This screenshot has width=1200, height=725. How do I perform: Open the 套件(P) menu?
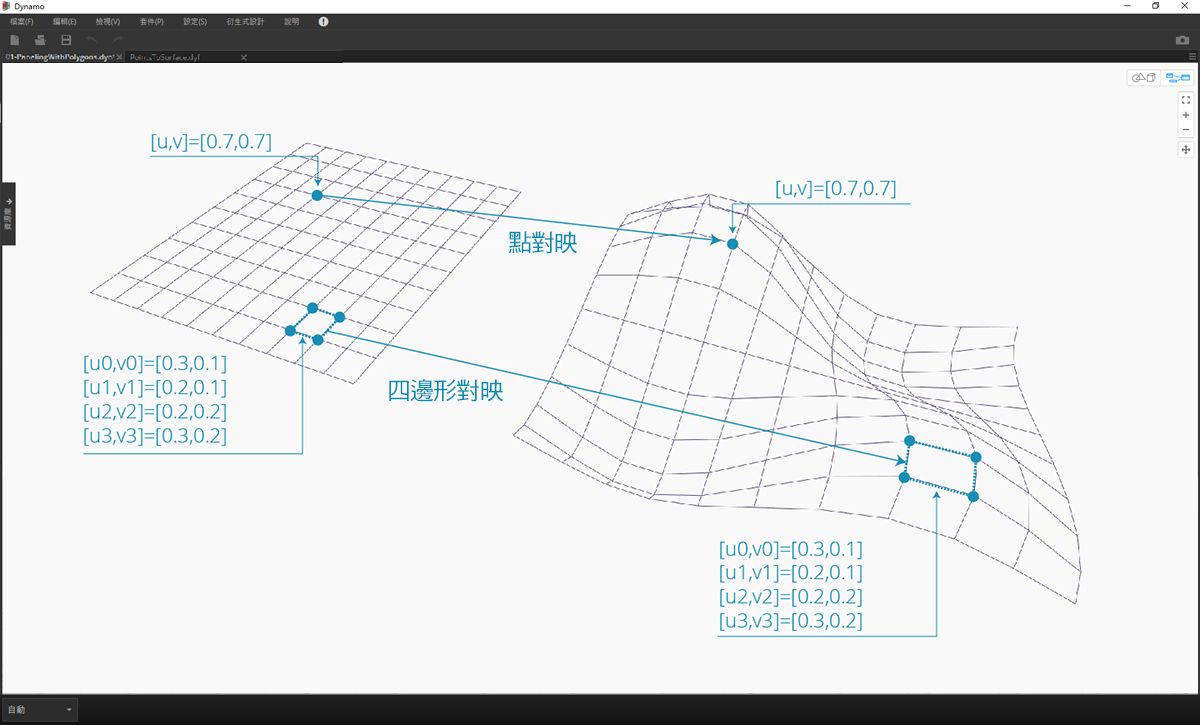[151, 21]
